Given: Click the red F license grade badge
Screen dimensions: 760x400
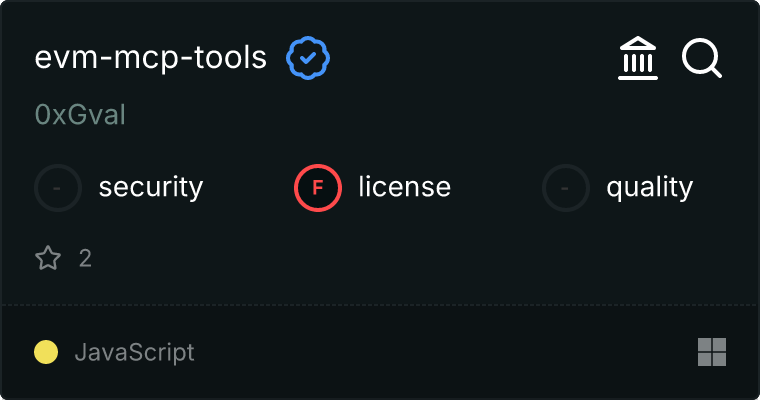Looking at the screenshot, I should pyautogui.click(x=318, y=187).
